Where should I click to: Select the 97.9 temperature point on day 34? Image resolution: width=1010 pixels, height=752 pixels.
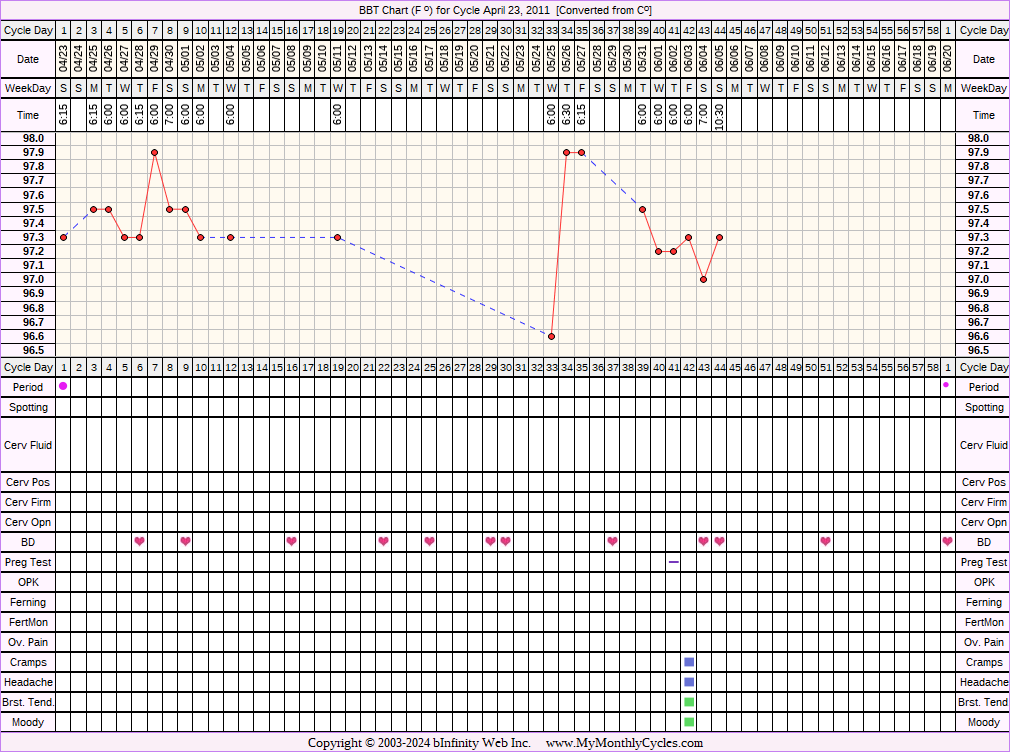[566, 152]
